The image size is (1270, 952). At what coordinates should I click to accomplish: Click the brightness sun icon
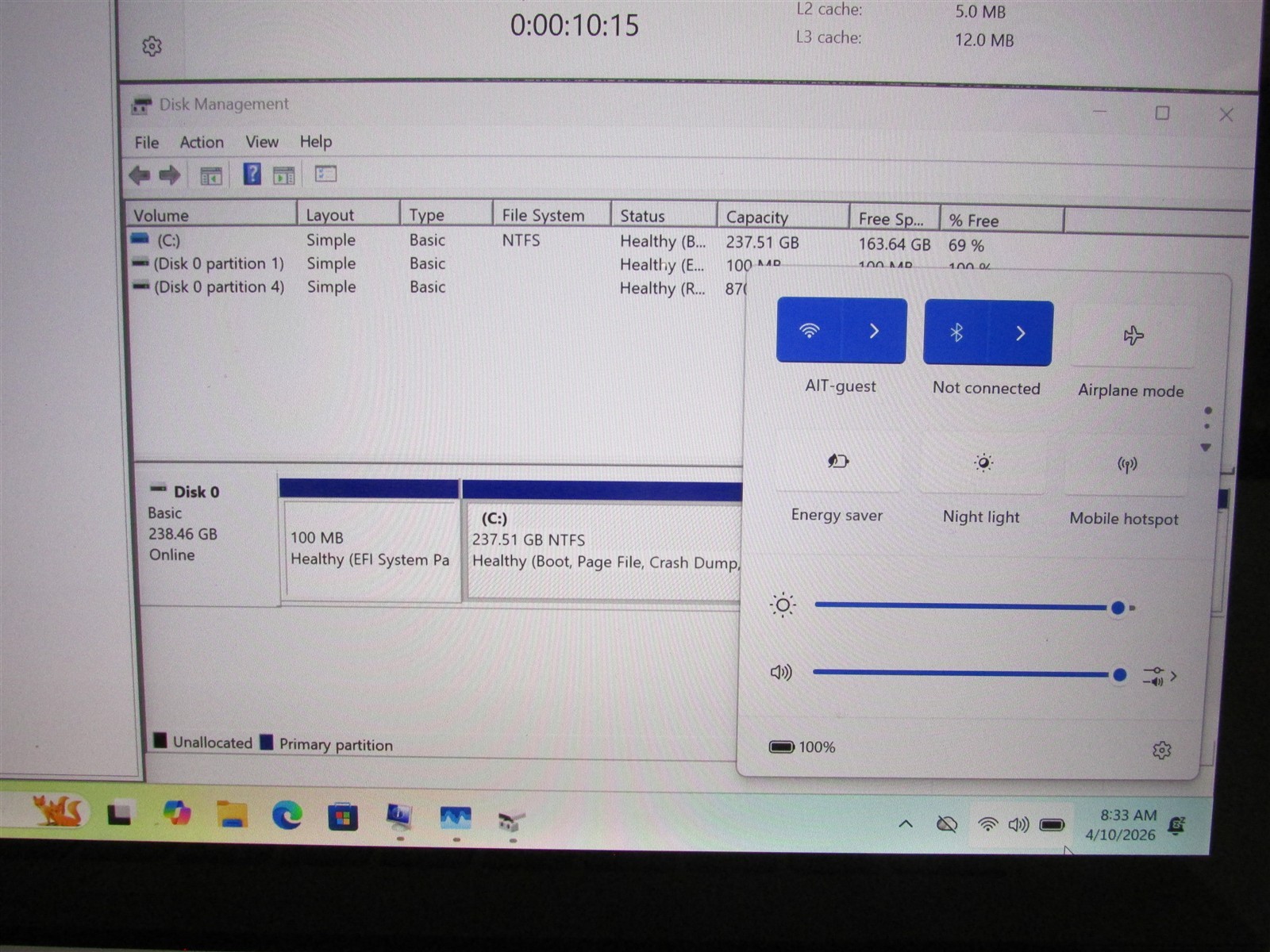(783, 605)
